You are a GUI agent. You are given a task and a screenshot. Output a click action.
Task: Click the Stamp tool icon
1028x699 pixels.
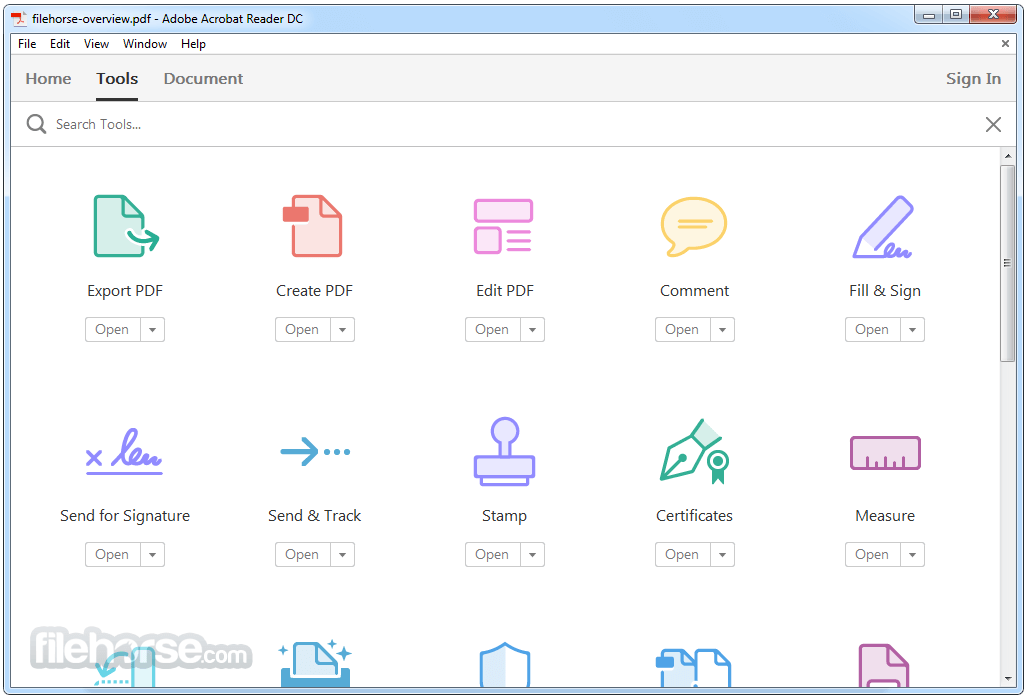click(504, 451)
